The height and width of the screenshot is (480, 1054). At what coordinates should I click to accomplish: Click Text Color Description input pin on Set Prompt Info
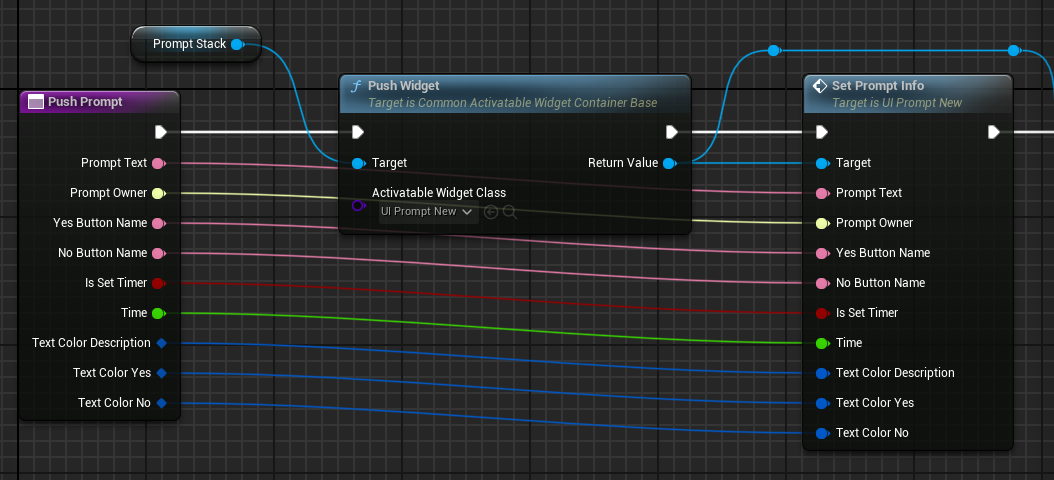pos(822,373)
